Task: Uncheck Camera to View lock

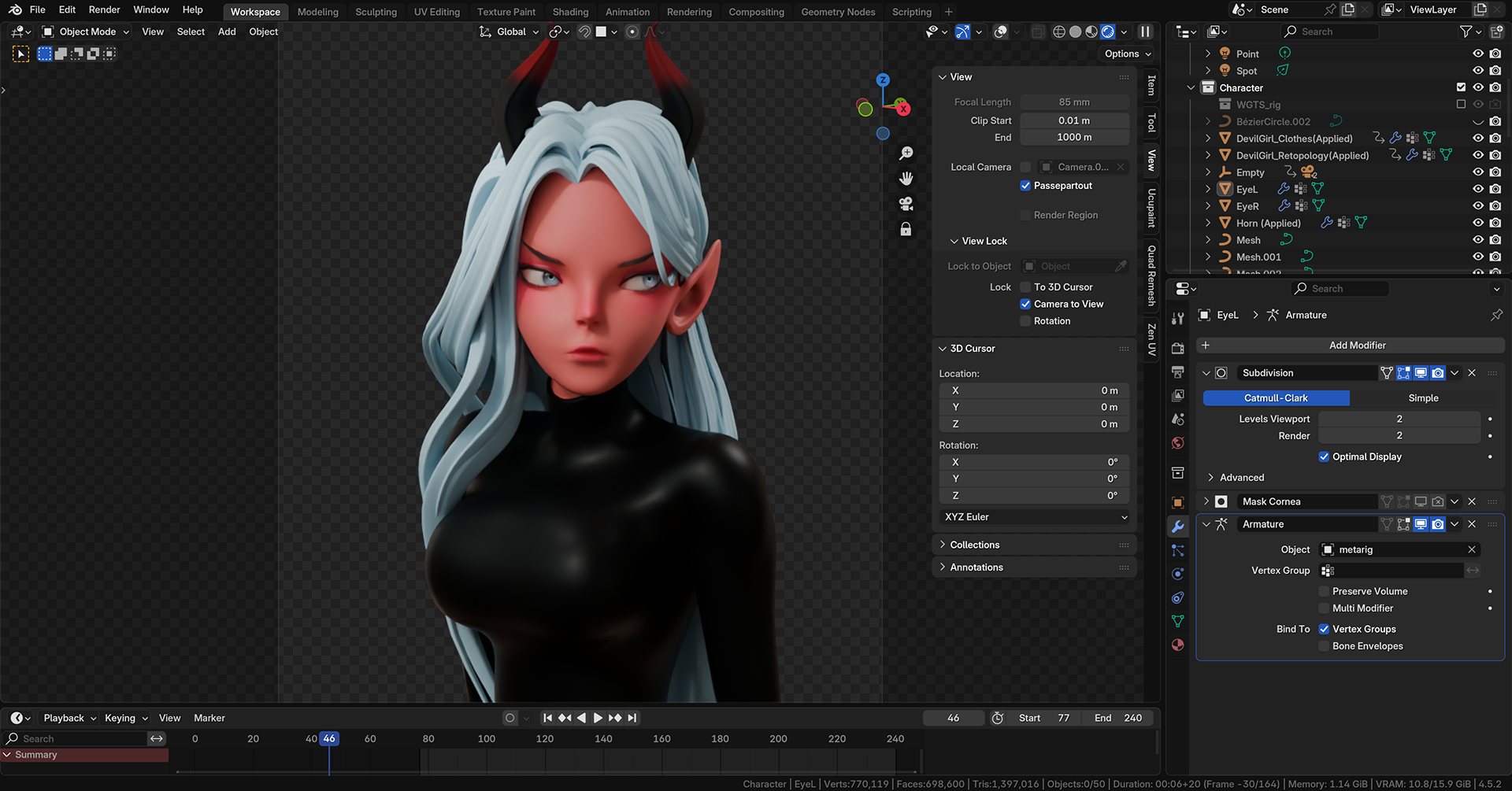Action: coord(1025,304)
